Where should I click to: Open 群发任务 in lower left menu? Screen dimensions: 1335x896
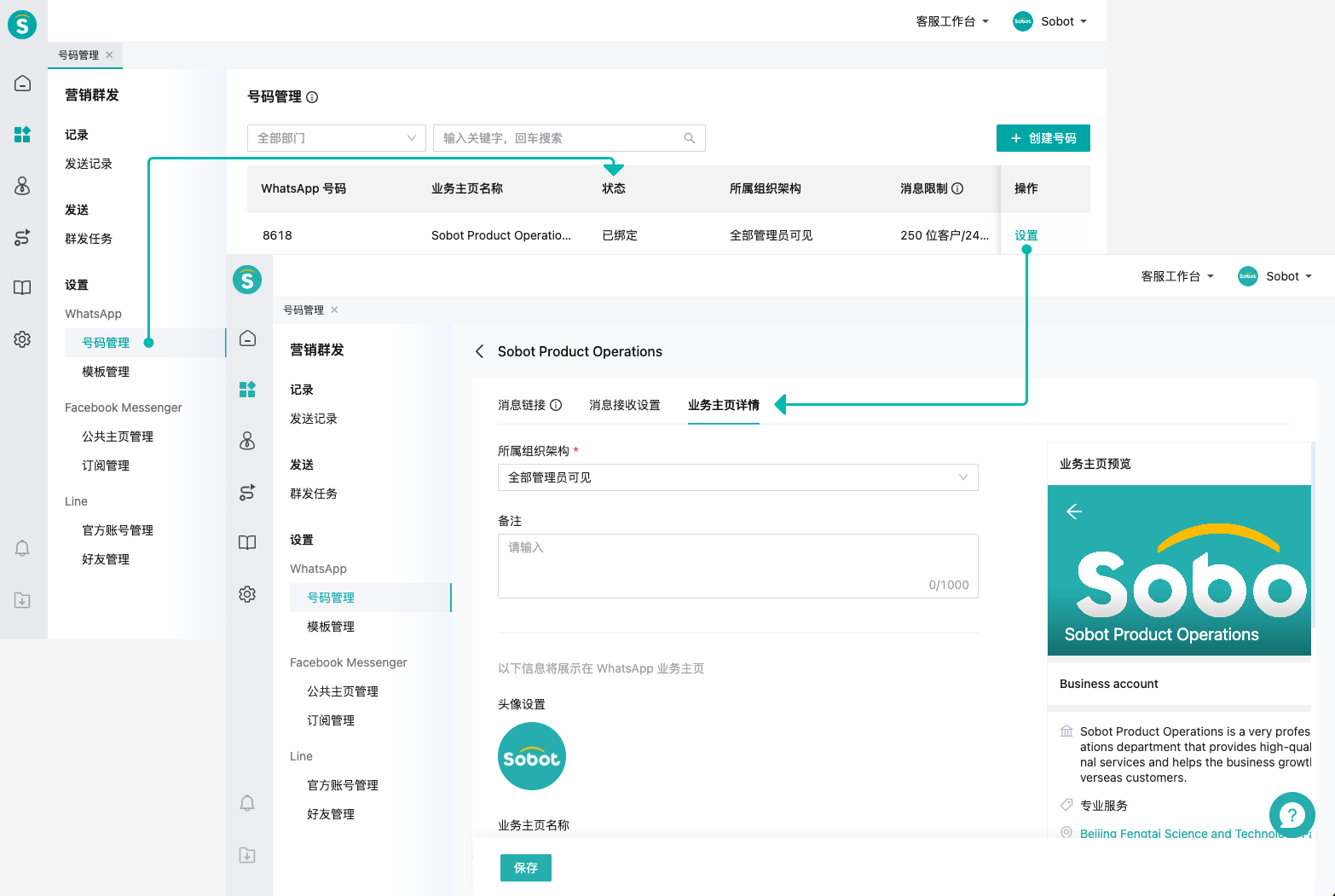[314, 494]
